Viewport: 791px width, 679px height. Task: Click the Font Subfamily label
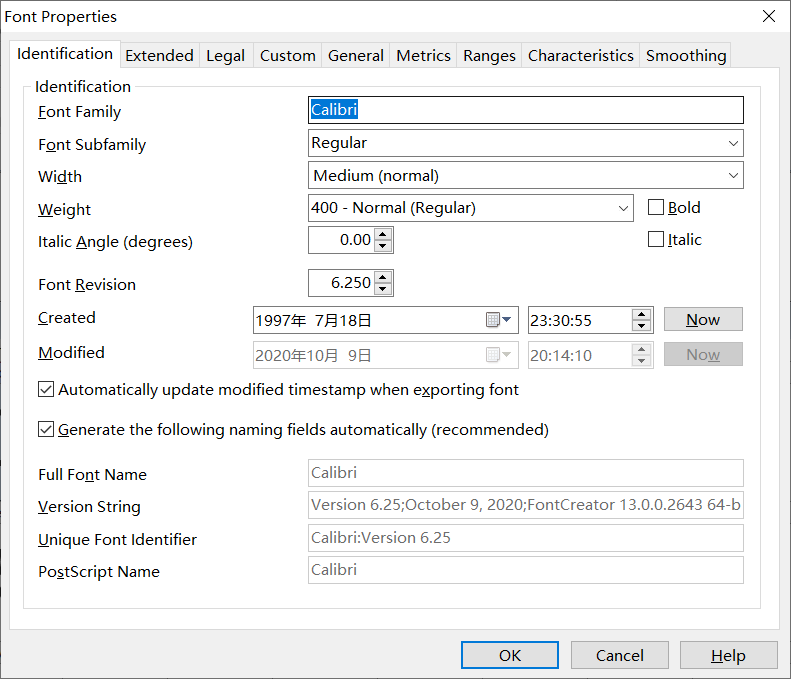click(x=92, y=145)
